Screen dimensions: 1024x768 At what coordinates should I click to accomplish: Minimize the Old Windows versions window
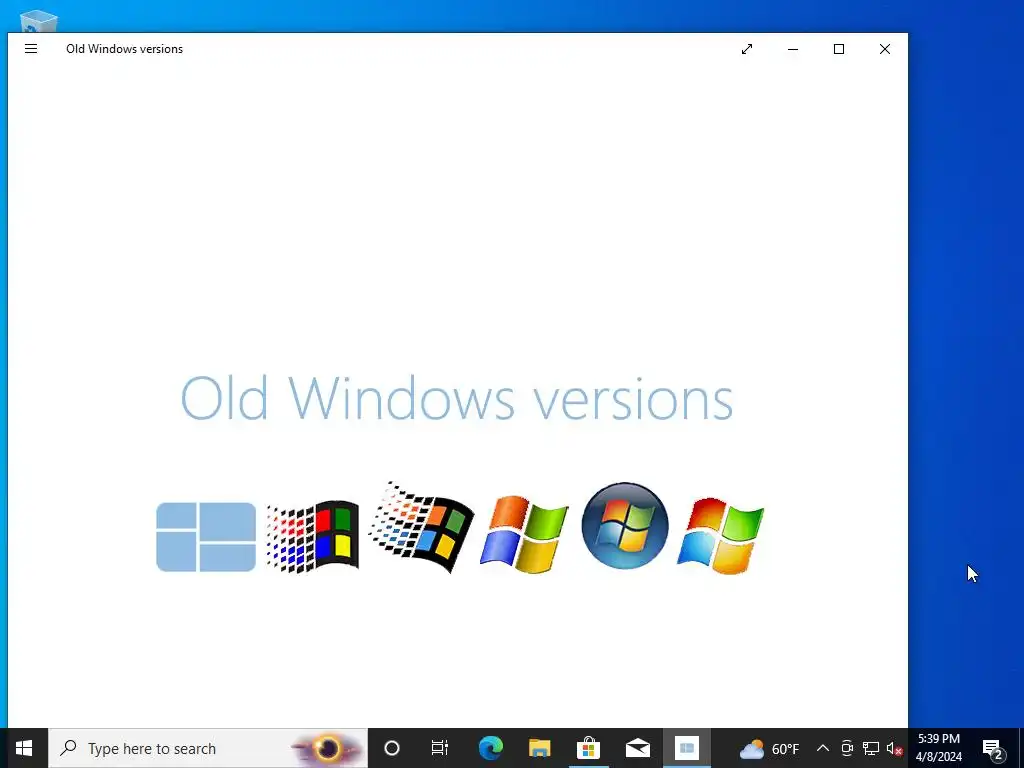[793, 49]
